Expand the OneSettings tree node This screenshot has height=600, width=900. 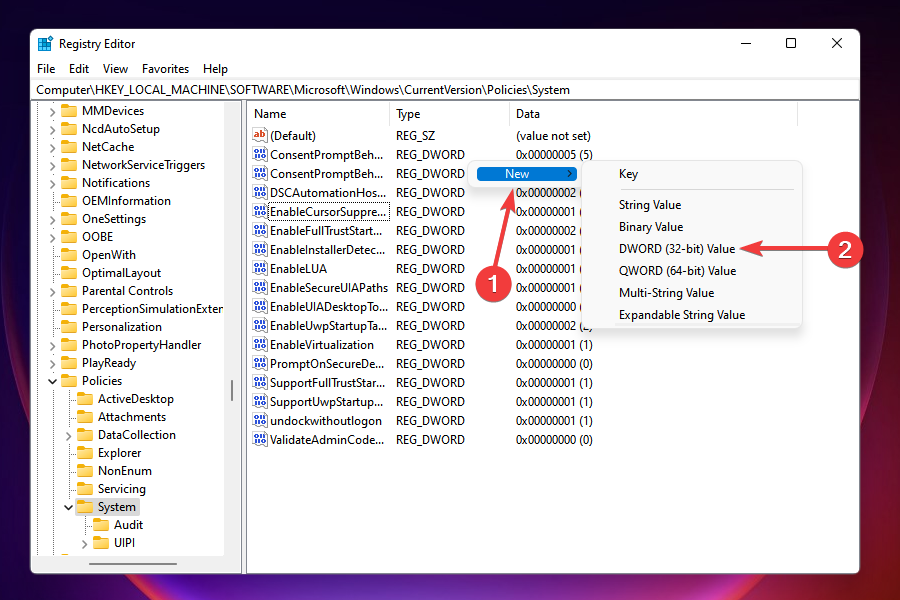click(x=52, y=220)
